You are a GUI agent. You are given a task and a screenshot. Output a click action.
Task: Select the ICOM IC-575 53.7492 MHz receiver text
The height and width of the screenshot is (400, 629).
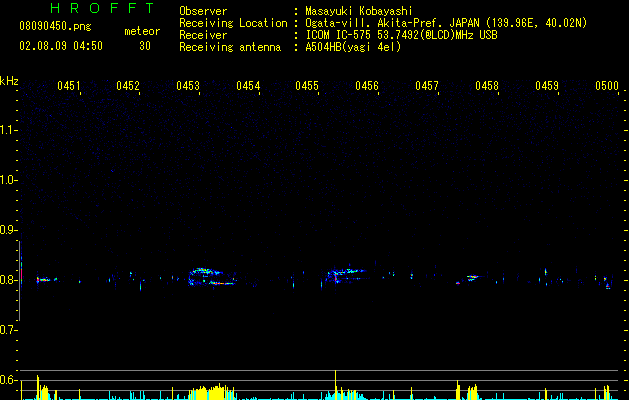pyautogui.click(x=401, y=35)
